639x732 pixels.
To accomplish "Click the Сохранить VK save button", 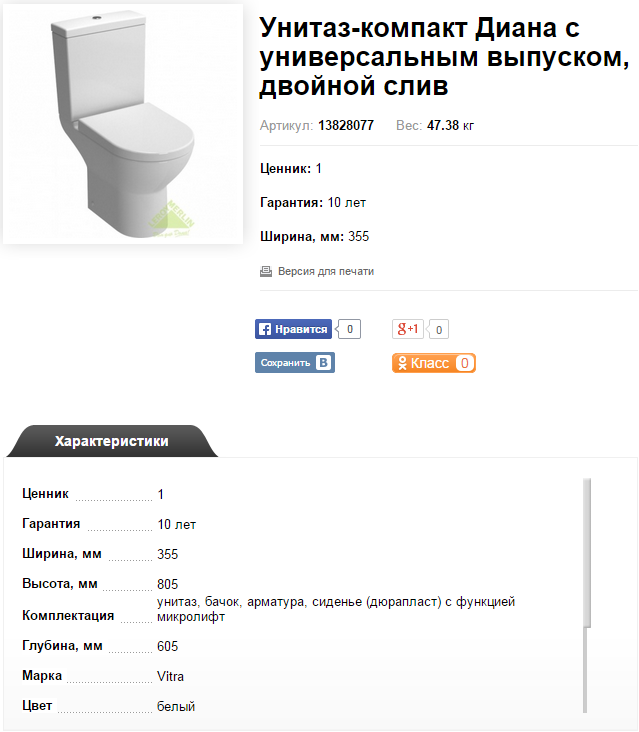I will coord(295,363).
